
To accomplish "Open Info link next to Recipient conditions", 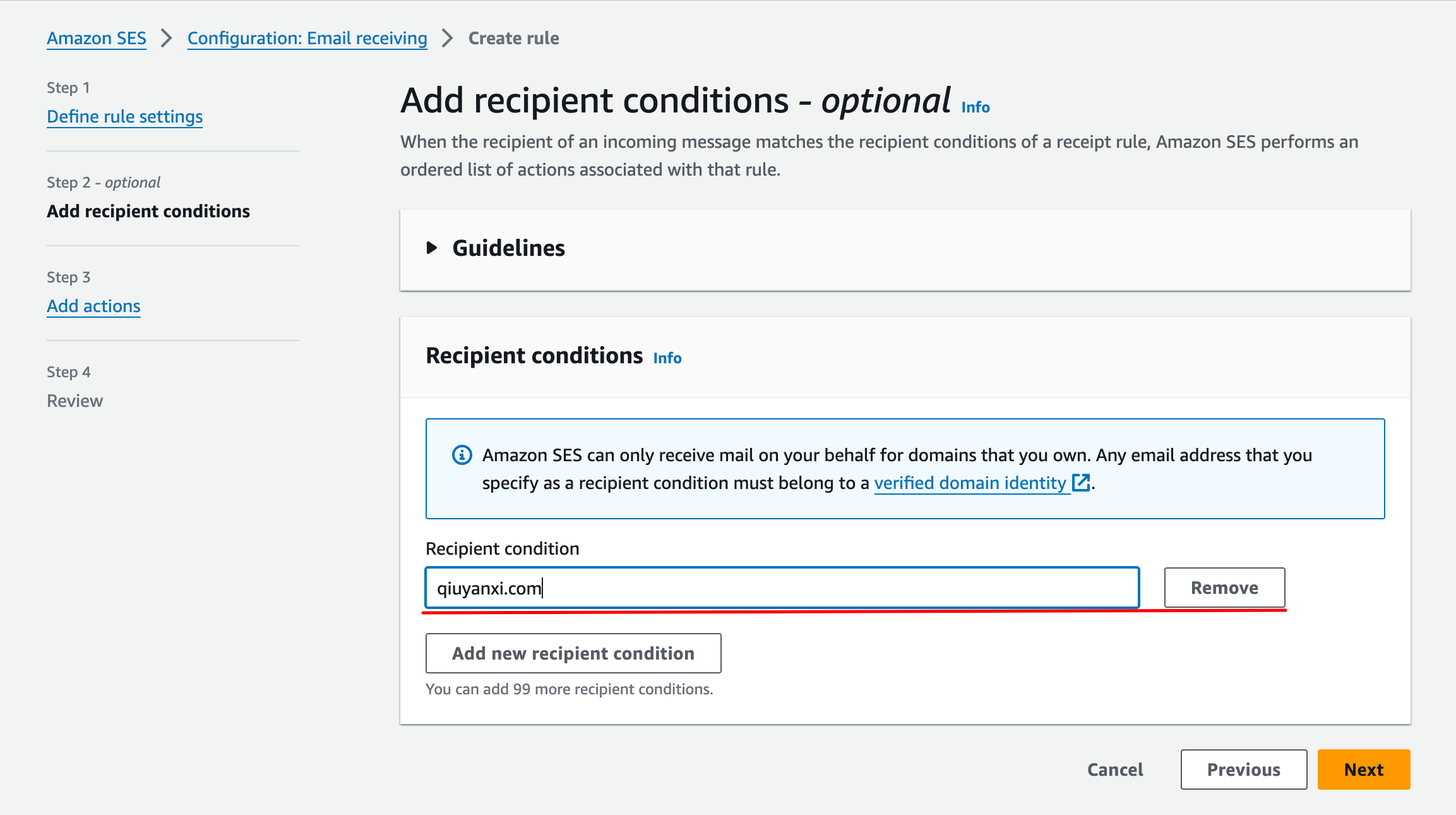I will pyautogui.click(x=667, y=358).
